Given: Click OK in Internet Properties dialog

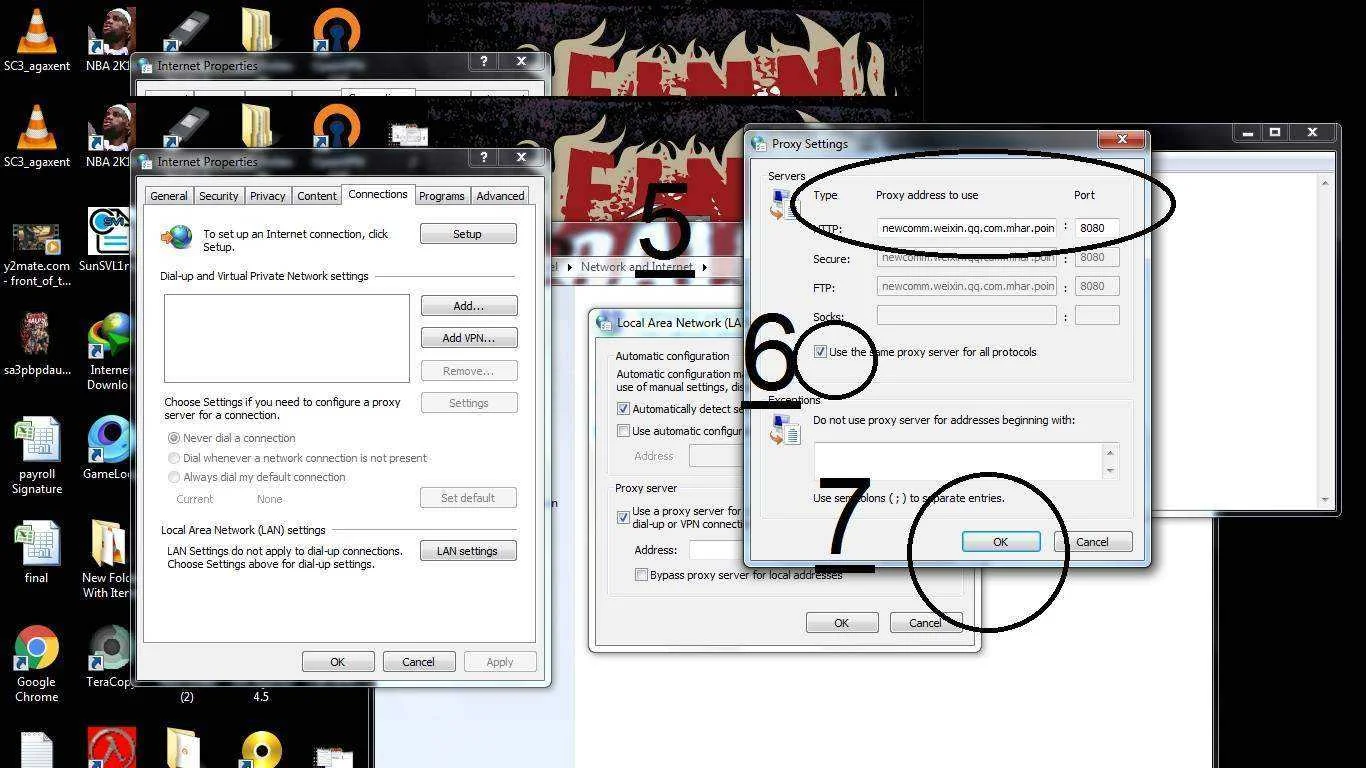Looking at the screenshot, I should tap(338, 662).
